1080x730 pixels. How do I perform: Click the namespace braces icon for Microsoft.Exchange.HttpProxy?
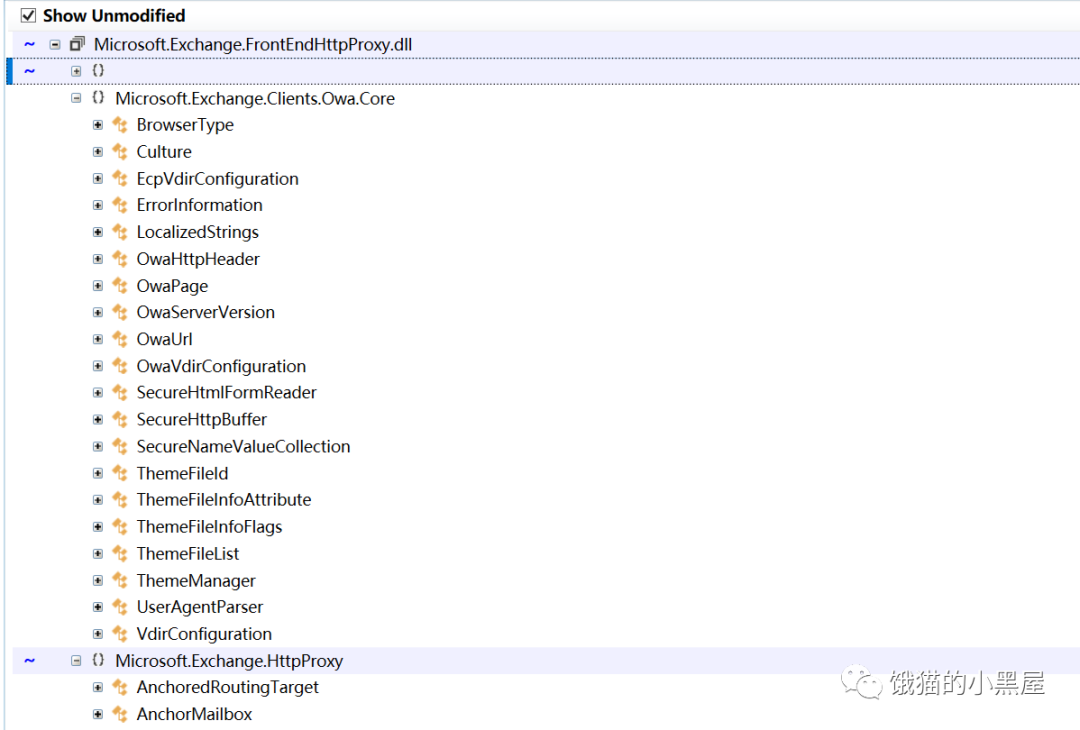[x=98, y=660]
